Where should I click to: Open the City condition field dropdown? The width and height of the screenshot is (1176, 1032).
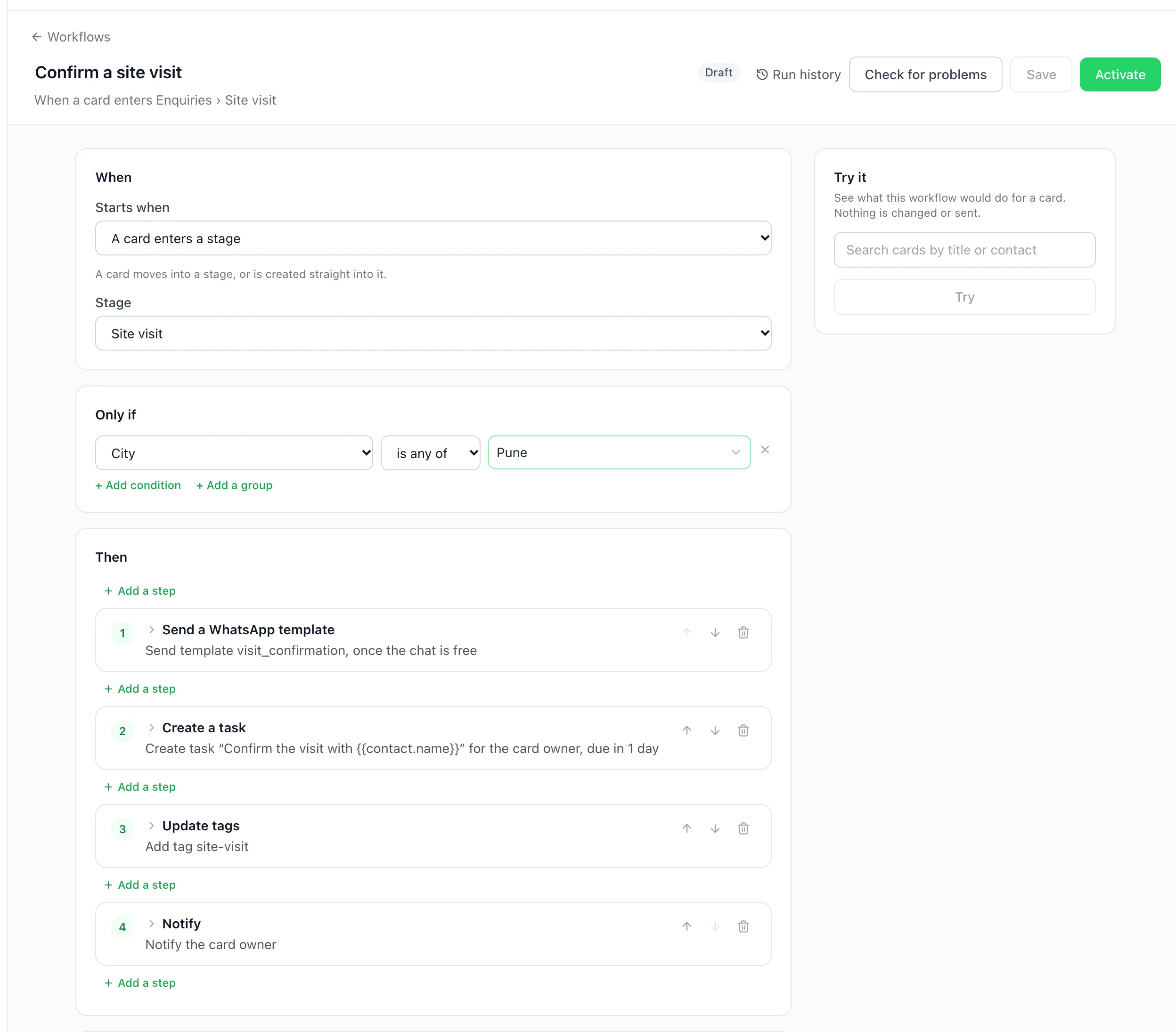tap(234, 453)
